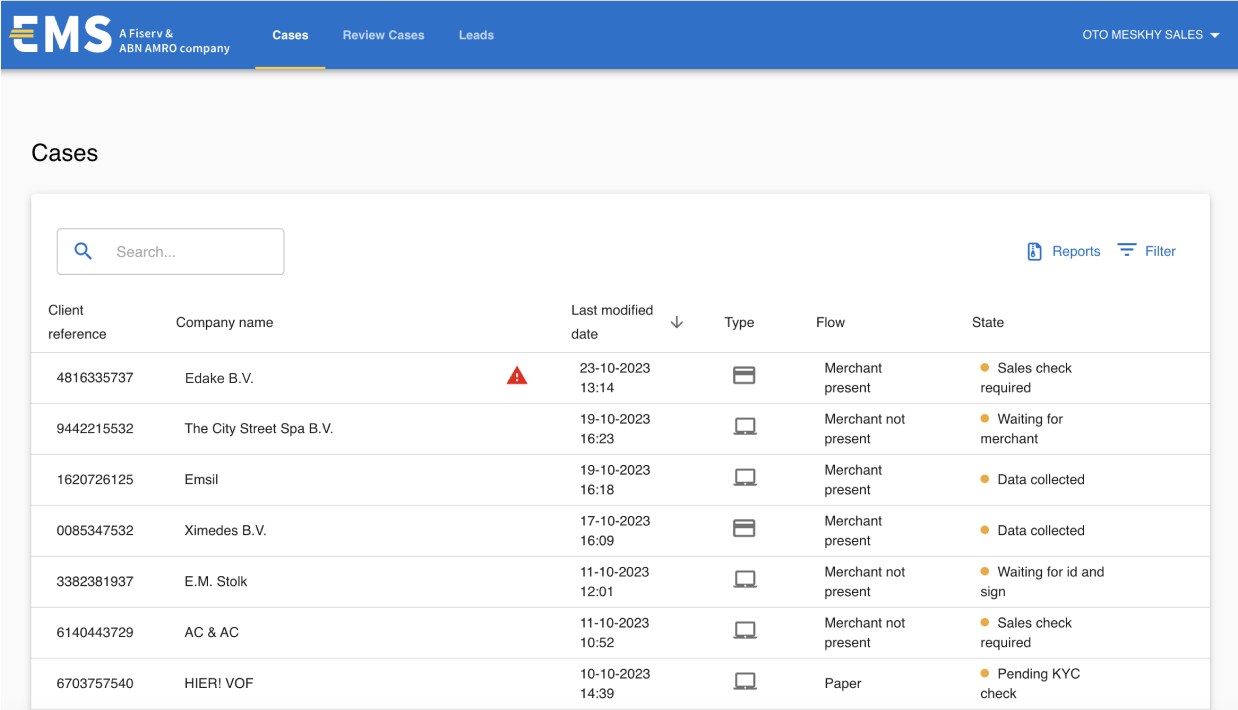Switch to the Review Cases tab
Viewport: 1238px width, 710px height.
tap(383, 34)
